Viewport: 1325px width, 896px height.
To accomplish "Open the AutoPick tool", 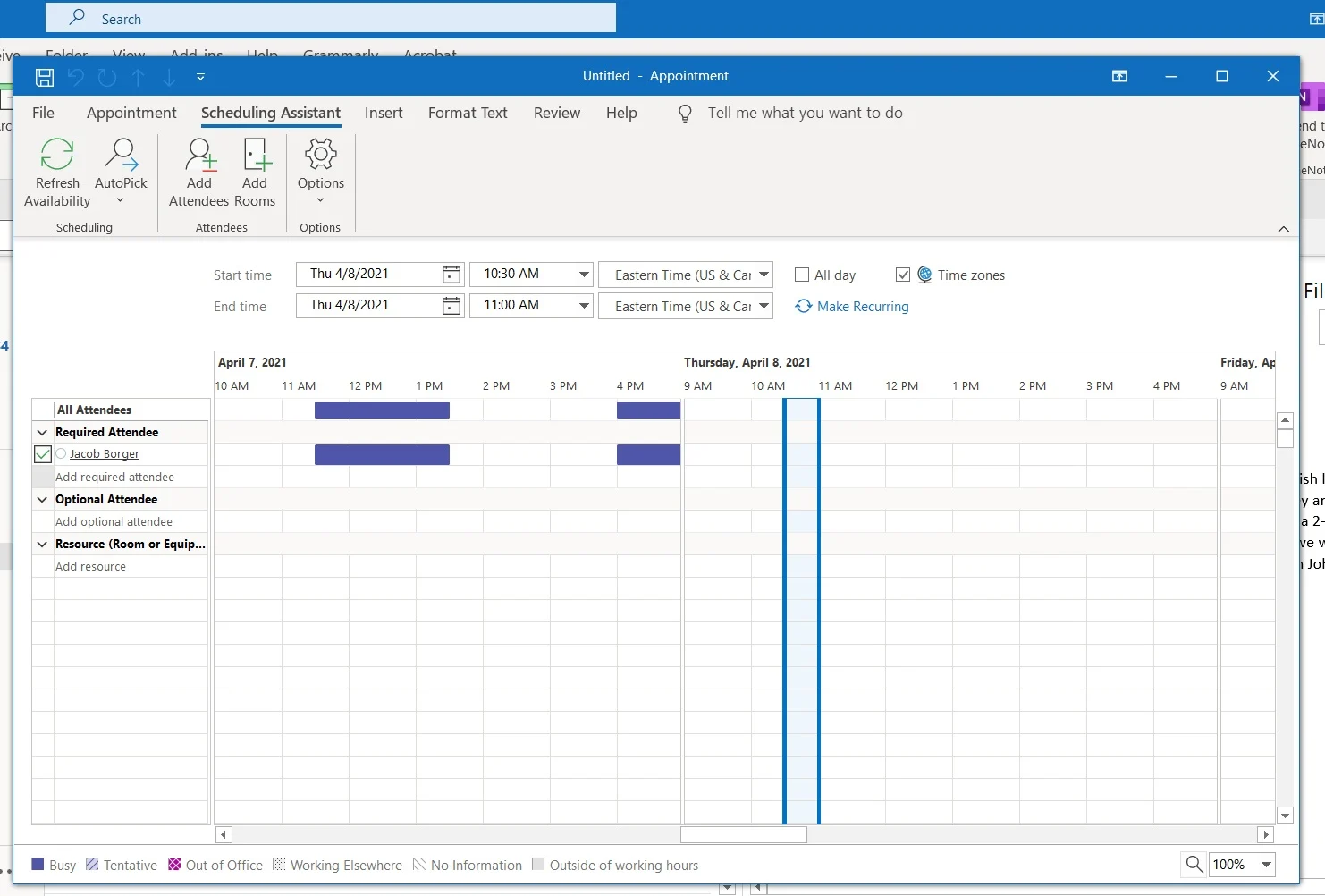I will (121, 156).
